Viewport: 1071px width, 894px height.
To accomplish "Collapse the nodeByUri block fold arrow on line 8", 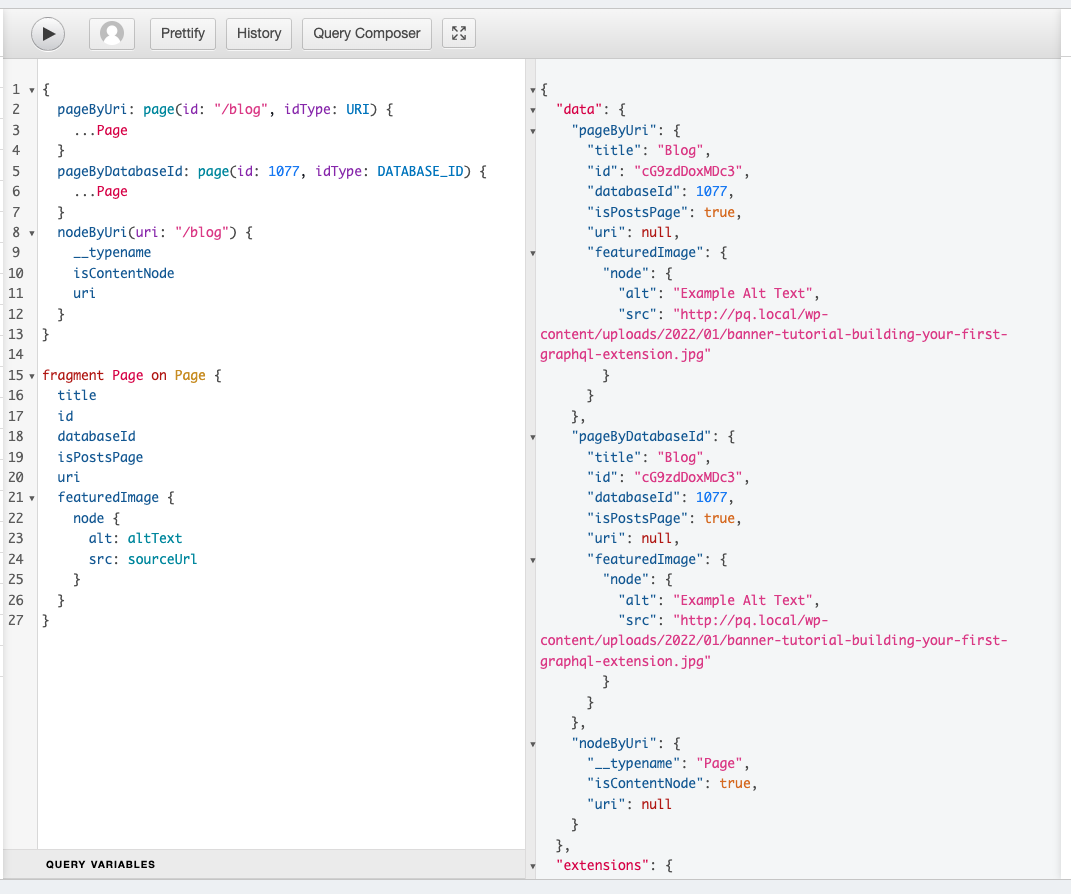I will 32,234.
